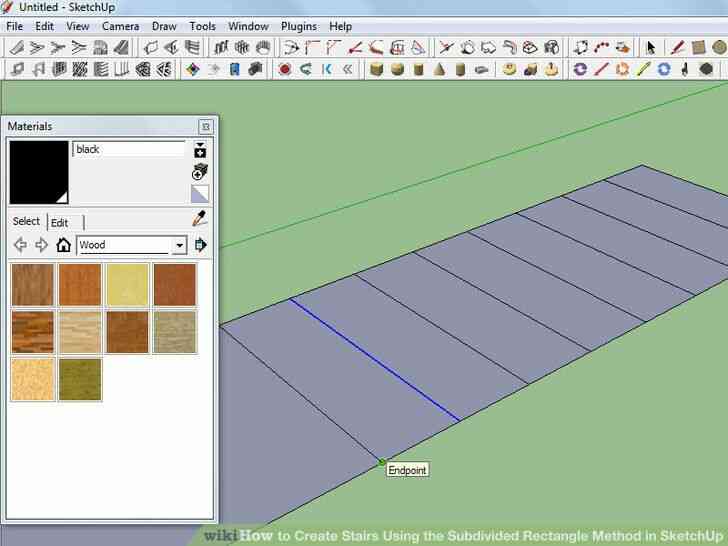
Task: Open the Draw menu
Action: [164, 26]
